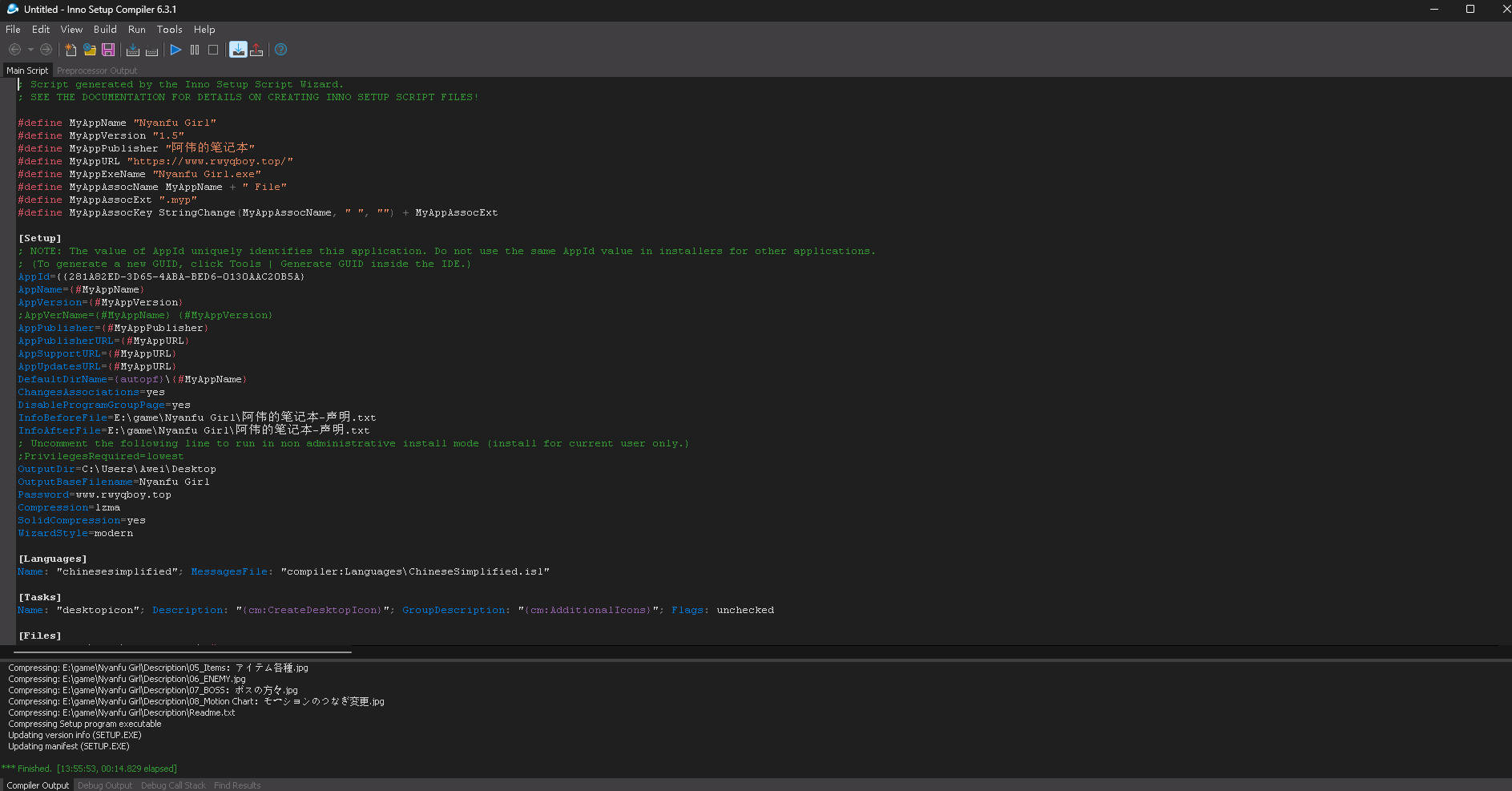Click the Back navigation arrow icon
1512x791 pixels.
click(x=14, y=50)
